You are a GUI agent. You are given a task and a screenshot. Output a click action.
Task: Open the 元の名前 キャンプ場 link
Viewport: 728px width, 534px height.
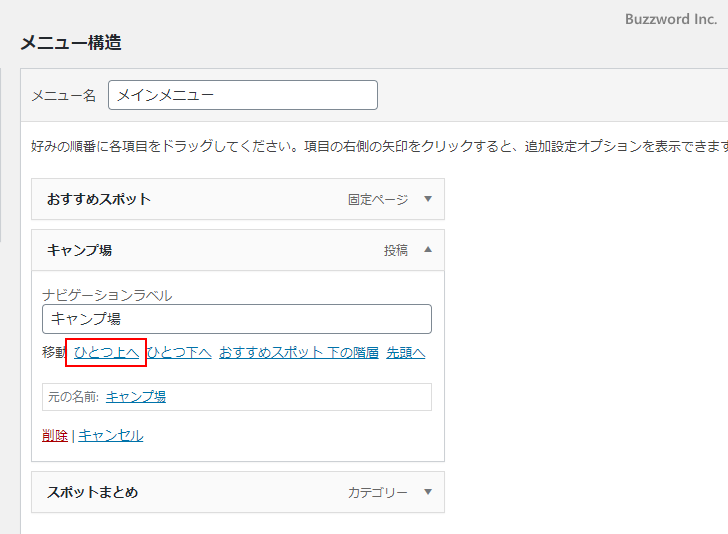pyautogui.click(x=135, y=396)
